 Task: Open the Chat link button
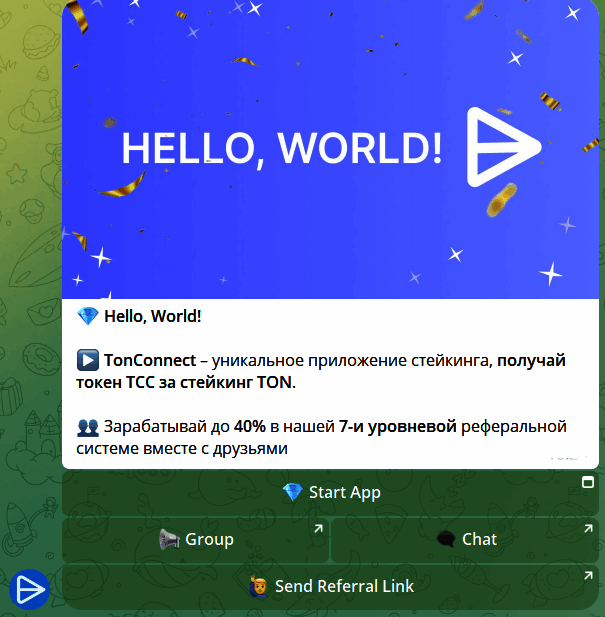click(465, 539)
